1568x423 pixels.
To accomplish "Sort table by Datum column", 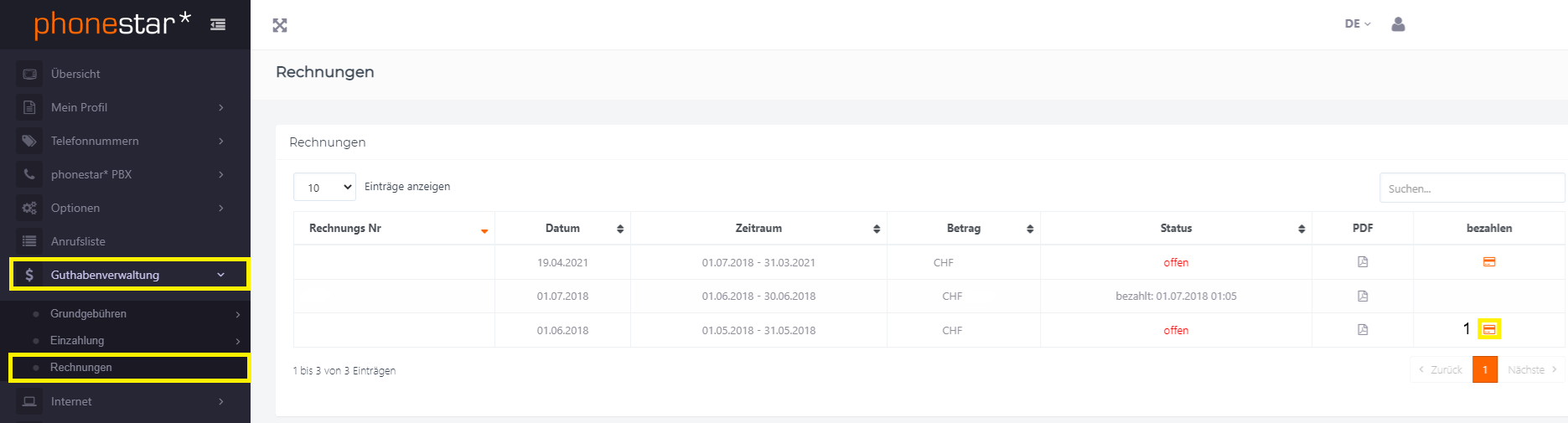I will coord(562,228).
